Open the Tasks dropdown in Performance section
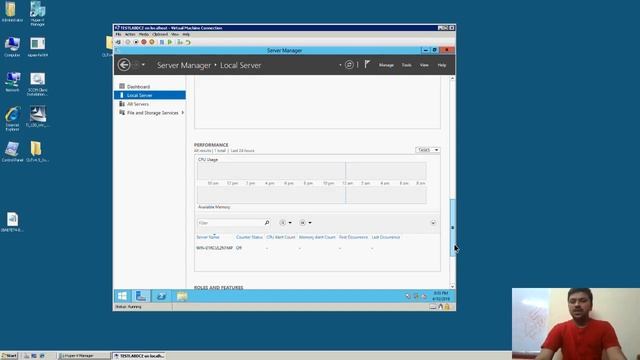 point(427,150)
